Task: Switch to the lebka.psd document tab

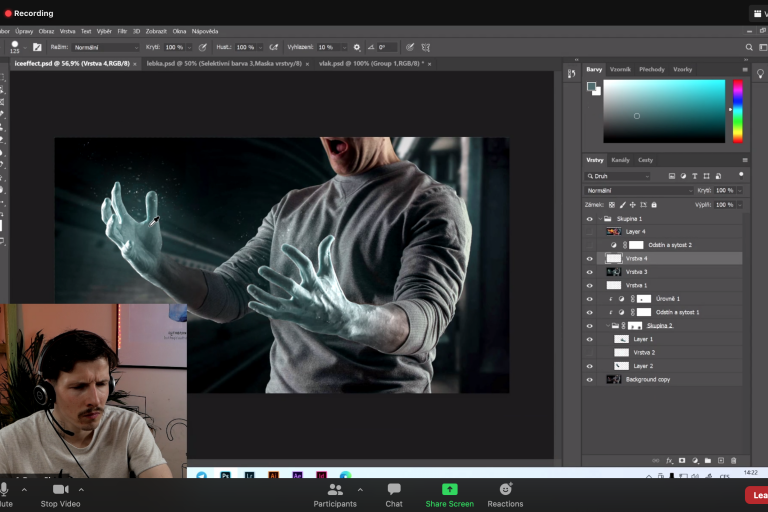Action: click(x=224, y=63)
